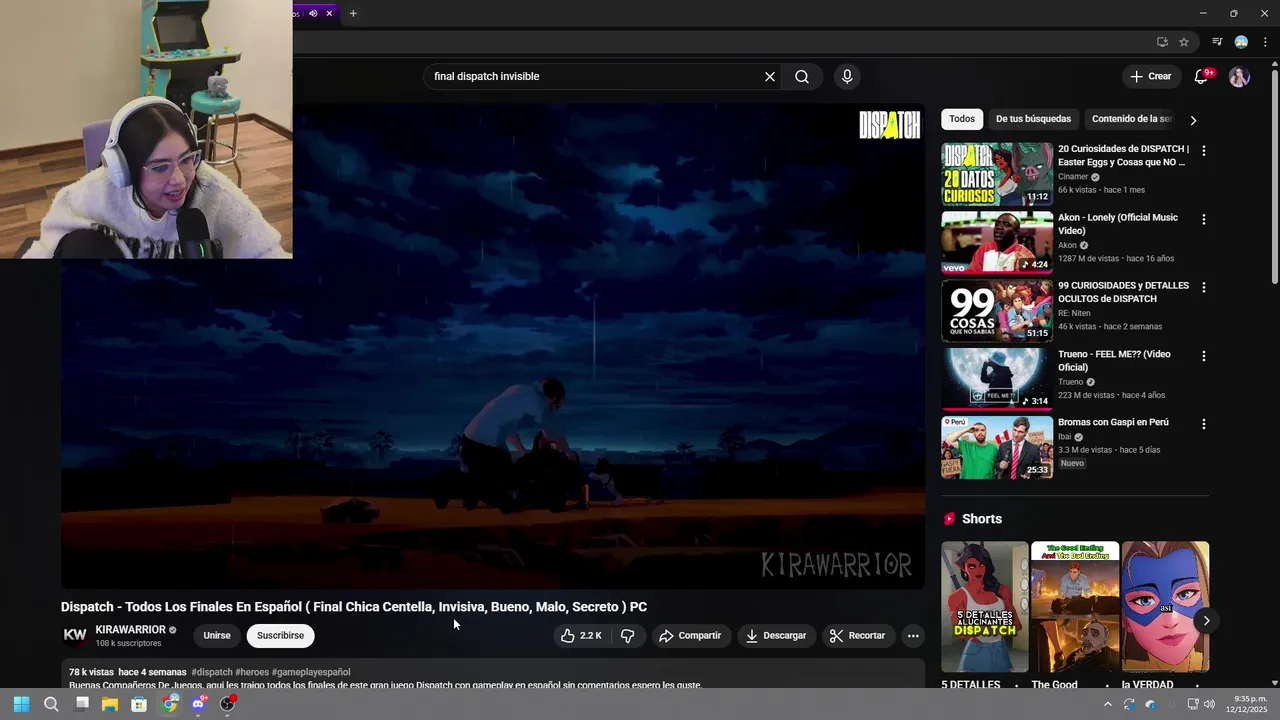Open options for the Trueno - FEEL ME?? video
Image resolution: width=1280 pixels, height=720 pixels.
click(1203, 356)
